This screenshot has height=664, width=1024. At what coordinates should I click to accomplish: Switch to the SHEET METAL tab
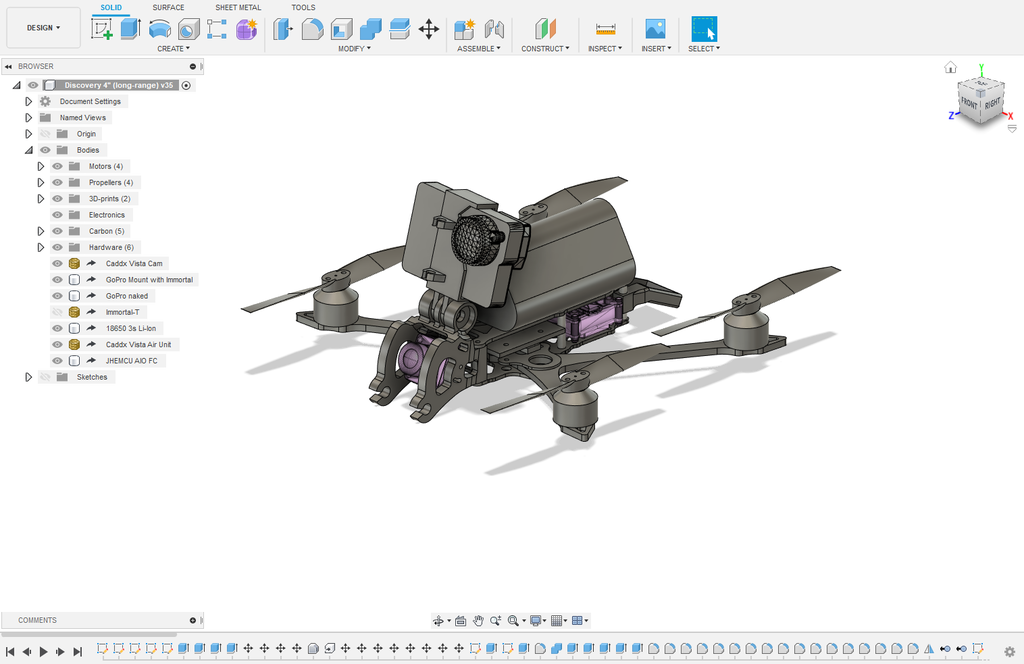pyautogui.click(x=238, y=8)
